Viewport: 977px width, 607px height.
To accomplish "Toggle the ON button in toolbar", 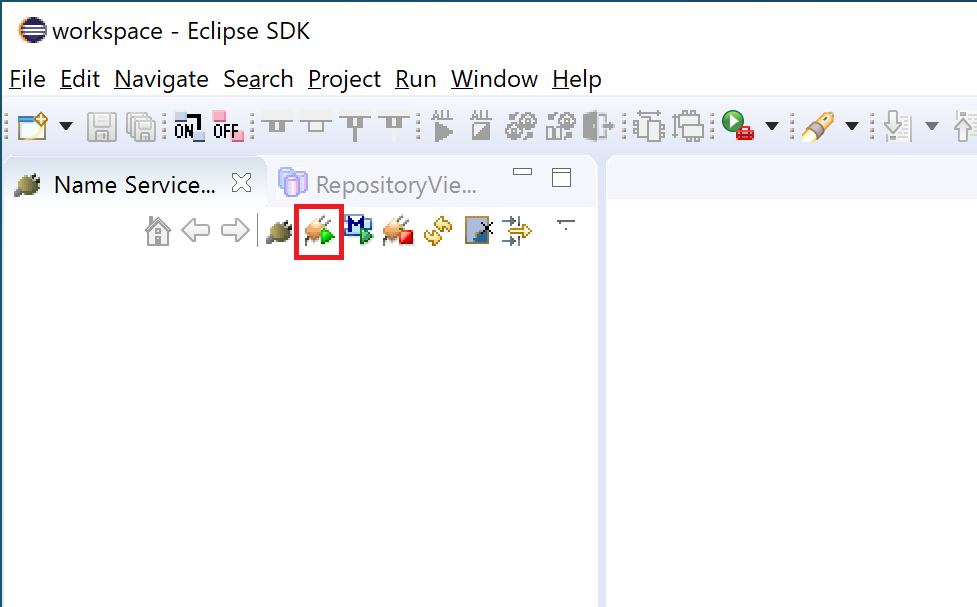I will pyautogui.click(x=188, y=126).
